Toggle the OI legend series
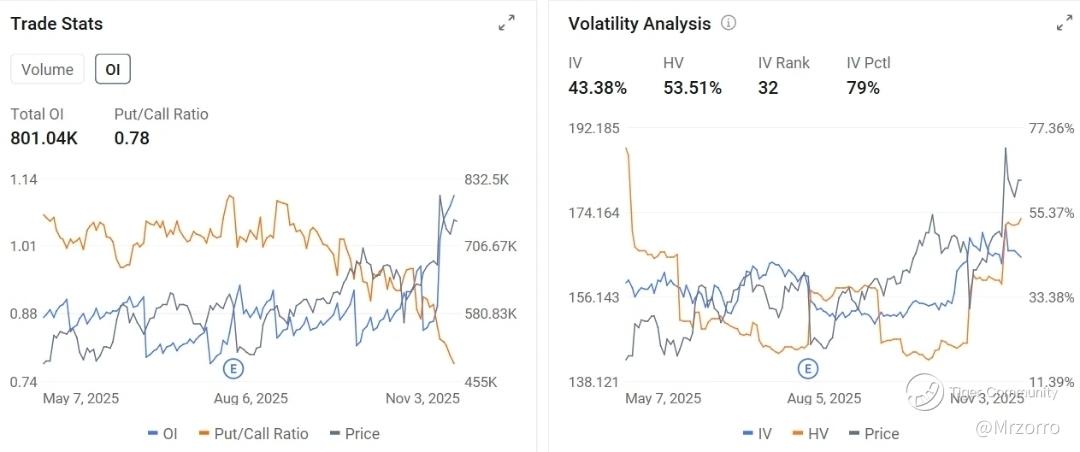The width and height of the screenshot is (1080, 452). tap(162, 433)
